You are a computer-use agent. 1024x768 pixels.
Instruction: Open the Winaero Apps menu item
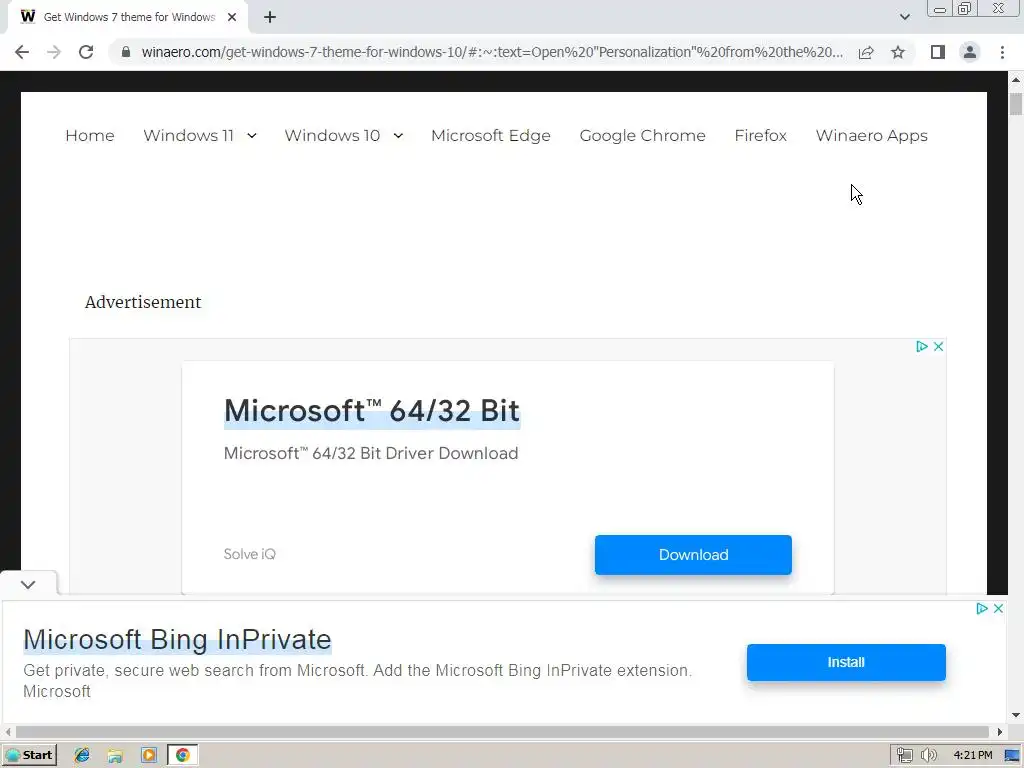[871, 136]
